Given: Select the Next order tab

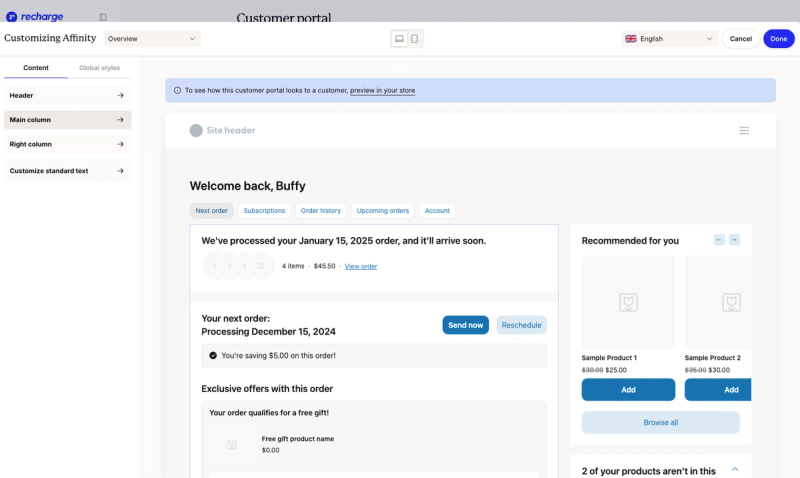Looking at the screenshot, I should pos(212,211).
